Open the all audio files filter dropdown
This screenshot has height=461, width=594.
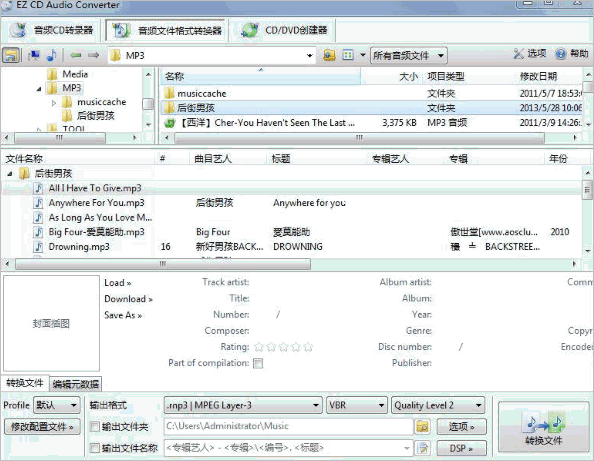tap(408, 56)
